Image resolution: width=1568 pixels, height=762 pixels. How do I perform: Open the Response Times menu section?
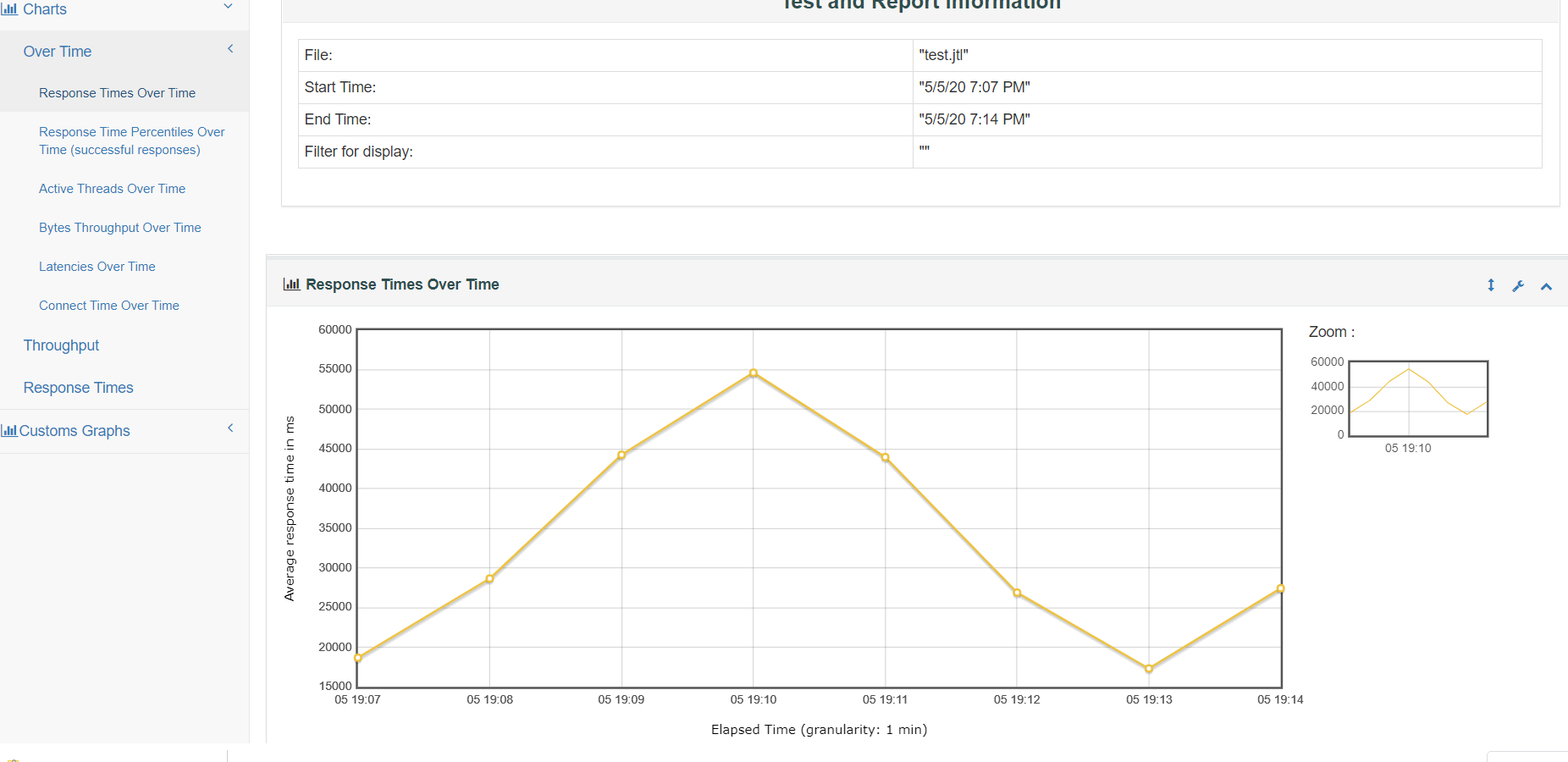click(78, 388)
